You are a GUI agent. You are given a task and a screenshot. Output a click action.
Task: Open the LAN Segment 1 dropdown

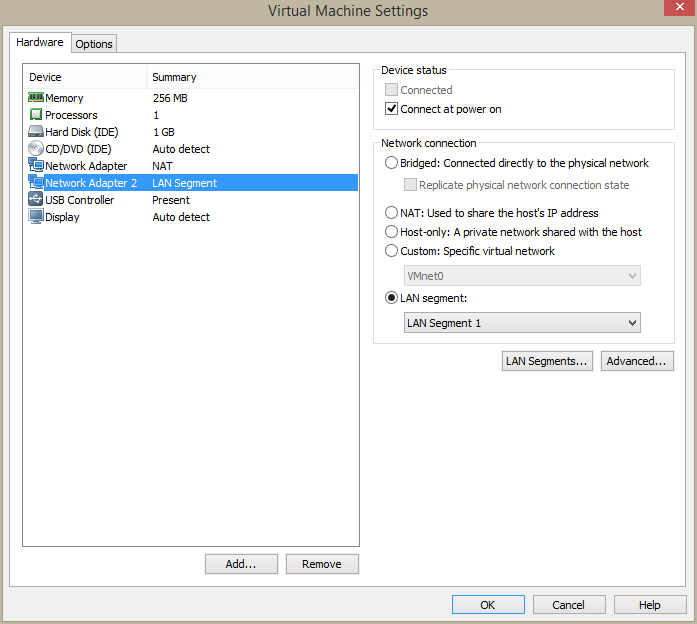click(521, 323)
